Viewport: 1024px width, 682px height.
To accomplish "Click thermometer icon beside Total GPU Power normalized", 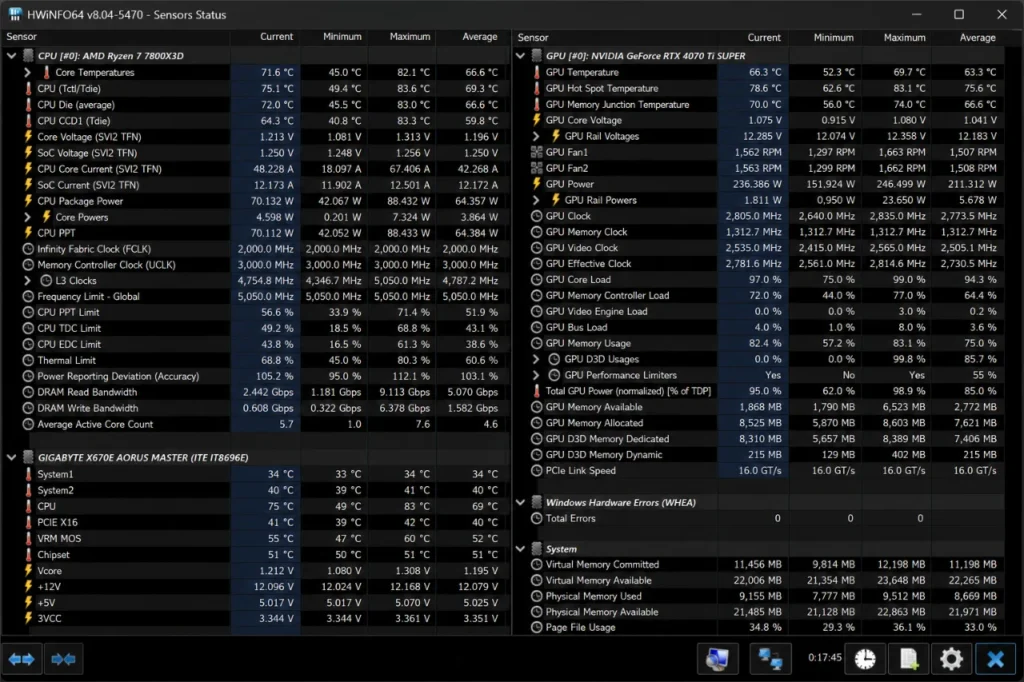I will tap(537, 391).
